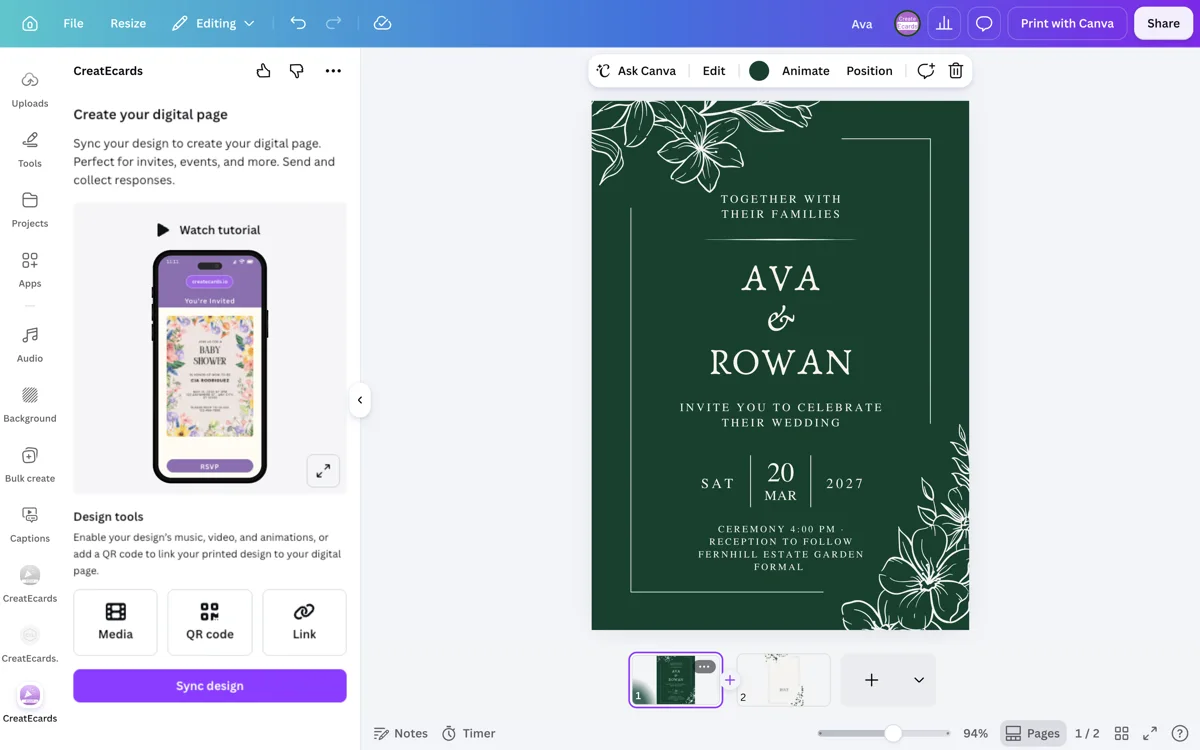
Task: Open Bulk create in the sidebar
Action: (x=30, y=464)
